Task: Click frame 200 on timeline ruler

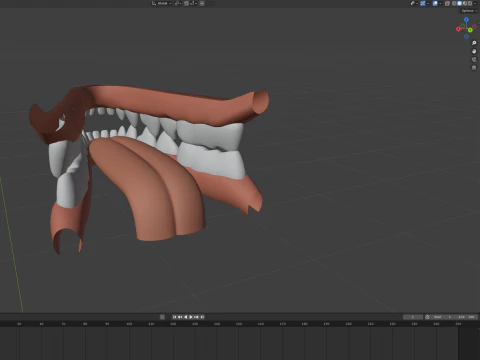Action: point(349,324)
